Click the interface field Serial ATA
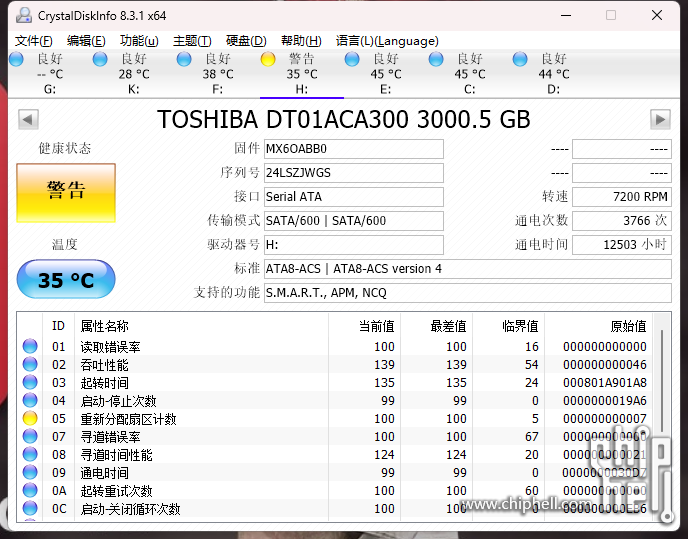This screenshot has width=688, height=539. point(354,197)
